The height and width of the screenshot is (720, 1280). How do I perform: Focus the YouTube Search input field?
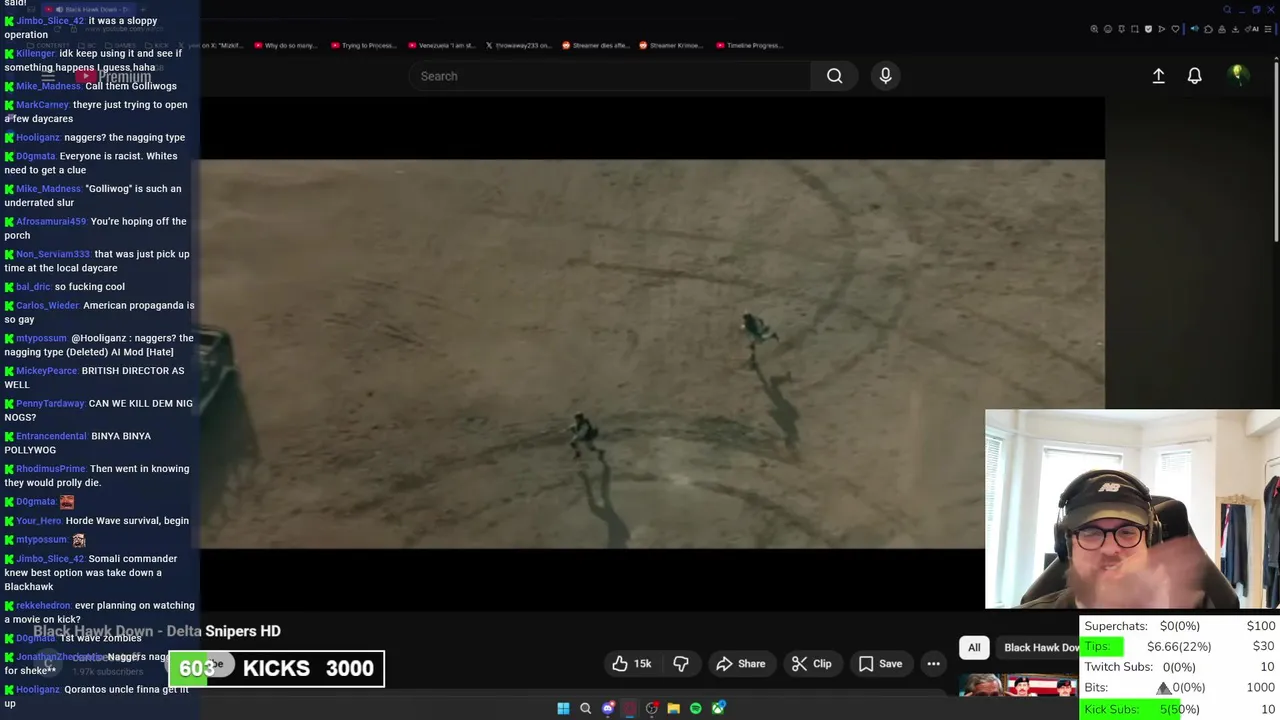coord(609,76)
